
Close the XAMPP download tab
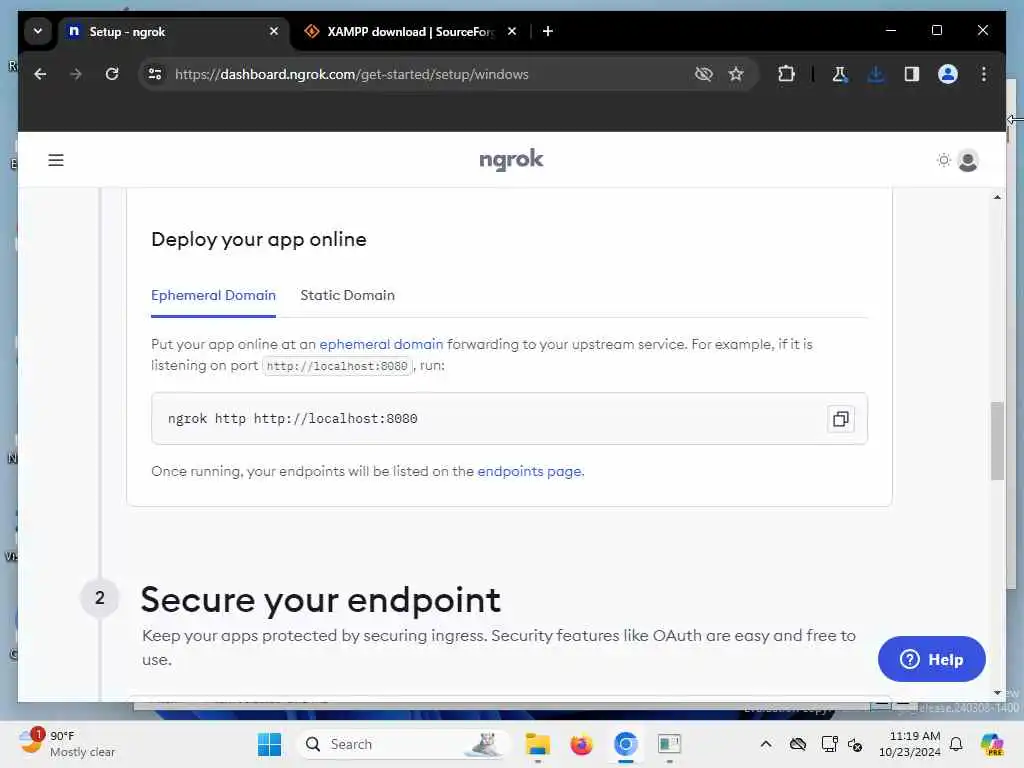pyautogui.click(x=512, y=31)
